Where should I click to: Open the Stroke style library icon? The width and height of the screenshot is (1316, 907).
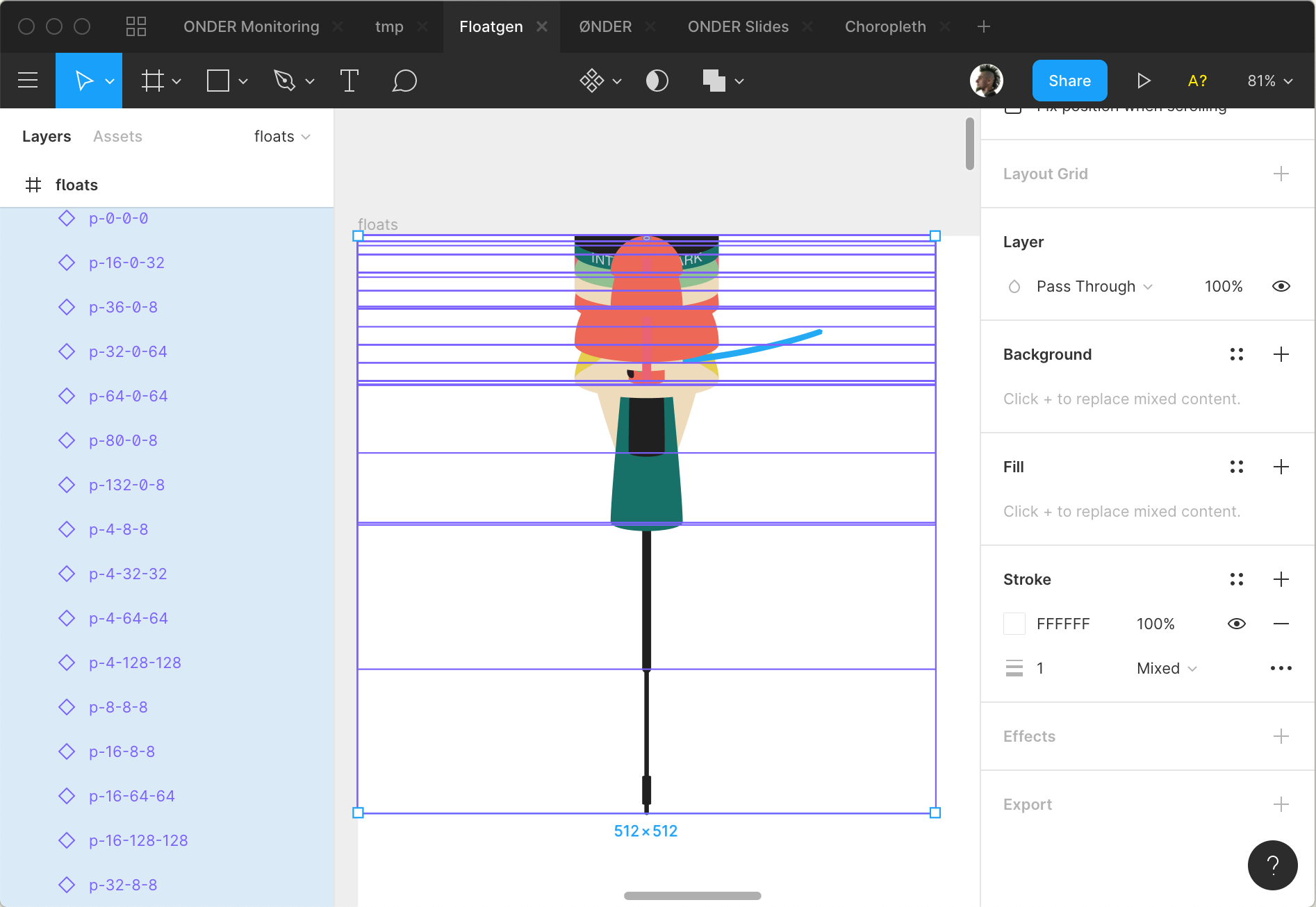click(x=1236, y=579)
